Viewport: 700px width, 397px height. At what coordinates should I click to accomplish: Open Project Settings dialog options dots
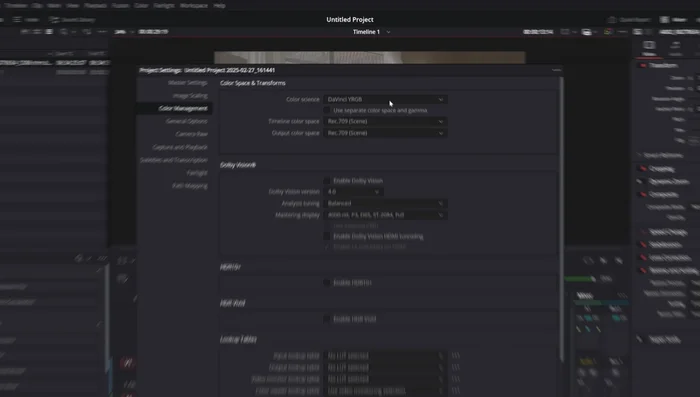556,70
